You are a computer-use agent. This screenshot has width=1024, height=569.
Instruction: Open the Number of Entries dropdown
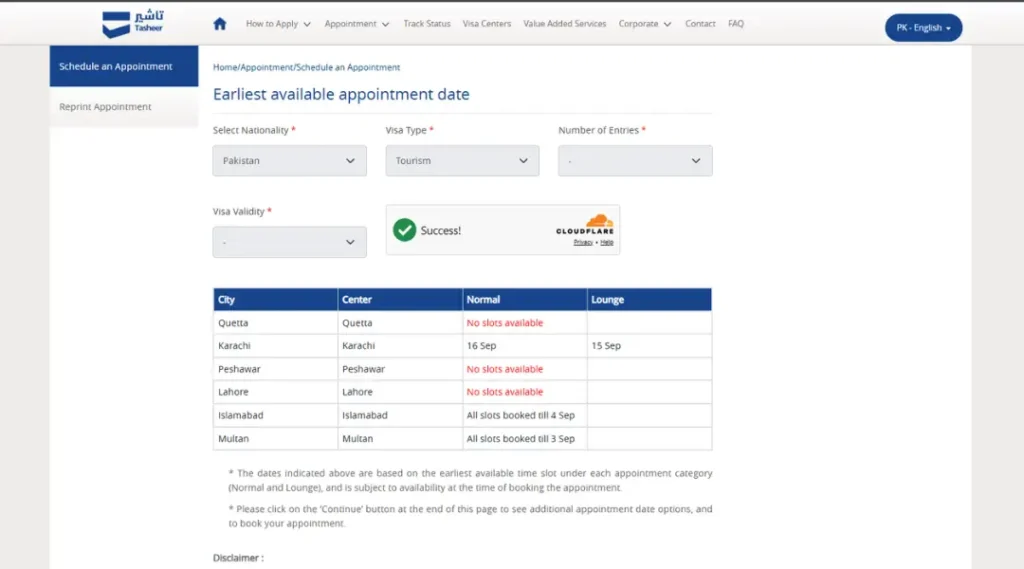[635, 161]
